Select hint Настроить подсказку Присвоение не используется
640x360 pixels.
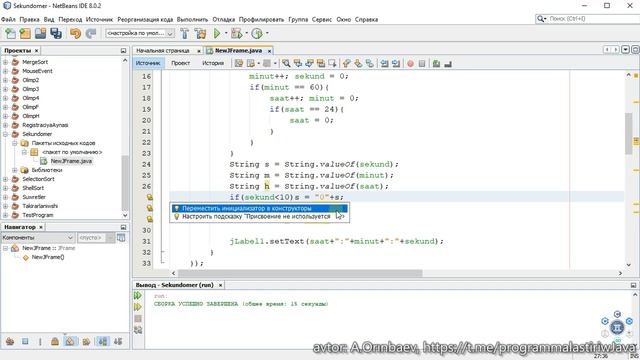pyautogui.click(x=260, y=216)
